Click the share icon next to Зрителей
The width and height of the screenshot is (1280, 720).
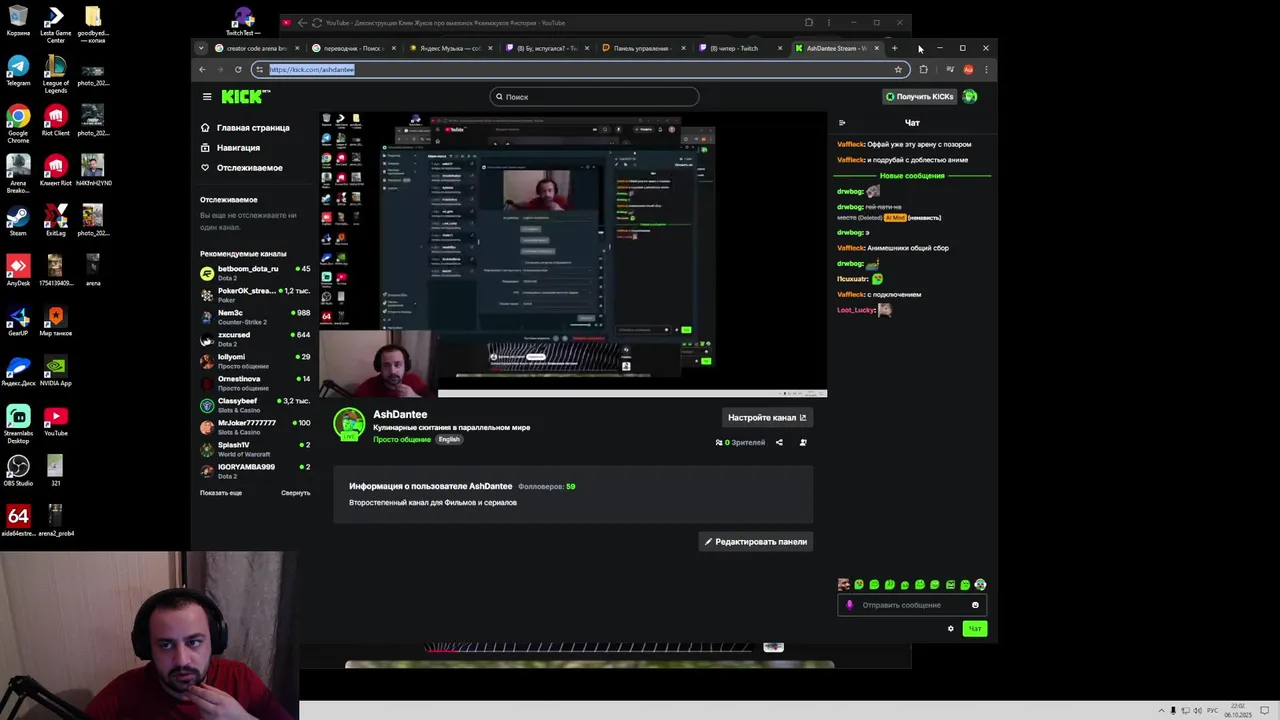pos(779,442)
